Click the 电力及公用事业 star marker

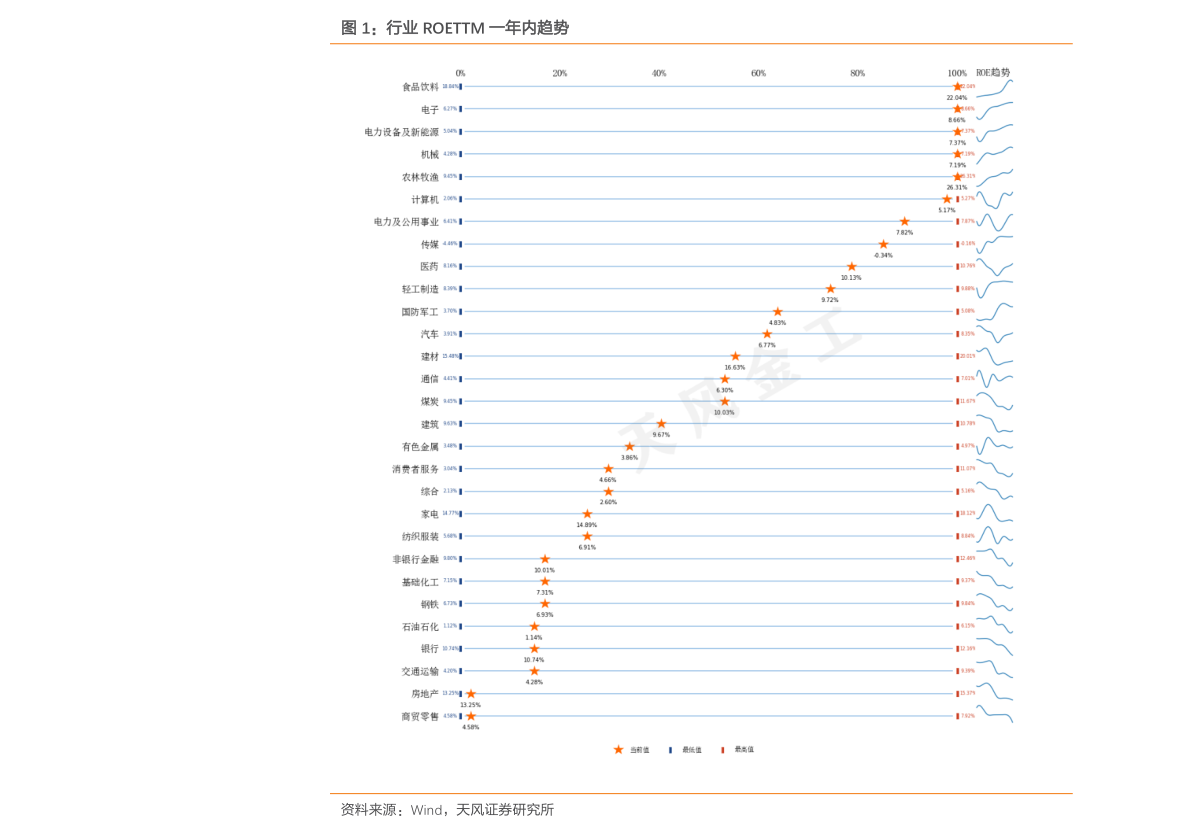904,222
